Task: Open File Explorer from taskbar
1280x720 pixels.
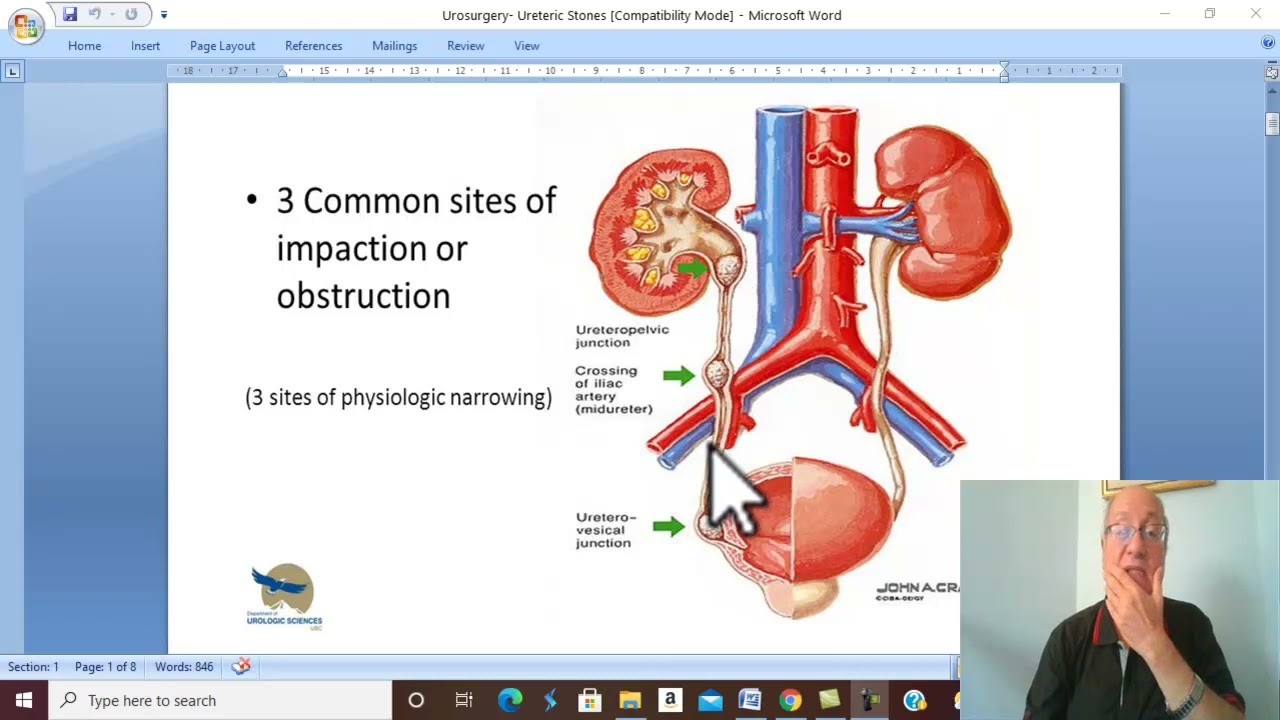Action: tap(630, 700)
